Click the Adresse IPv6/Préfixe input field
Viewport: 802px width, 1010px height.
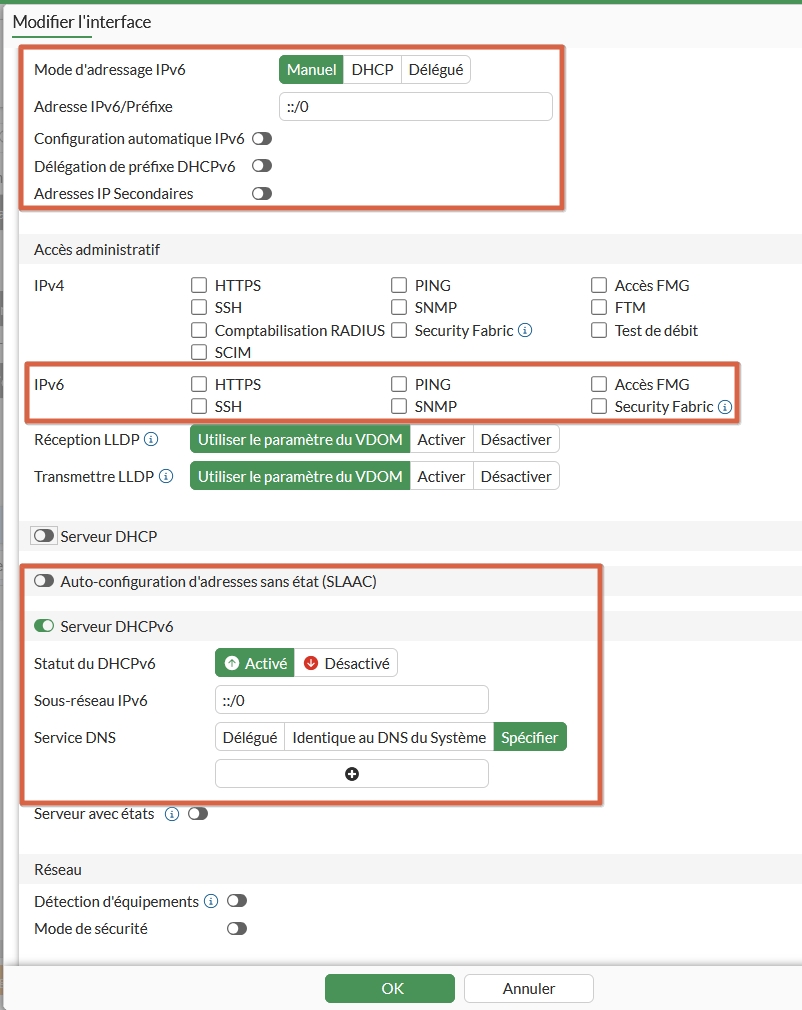coord(415,106)
